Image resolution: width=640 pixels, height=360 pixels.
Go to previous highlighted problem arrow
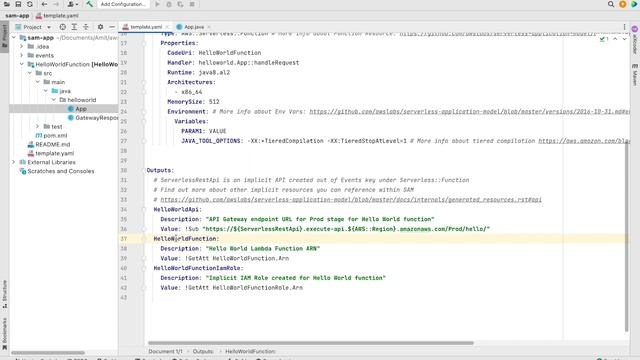coord(615,39)
